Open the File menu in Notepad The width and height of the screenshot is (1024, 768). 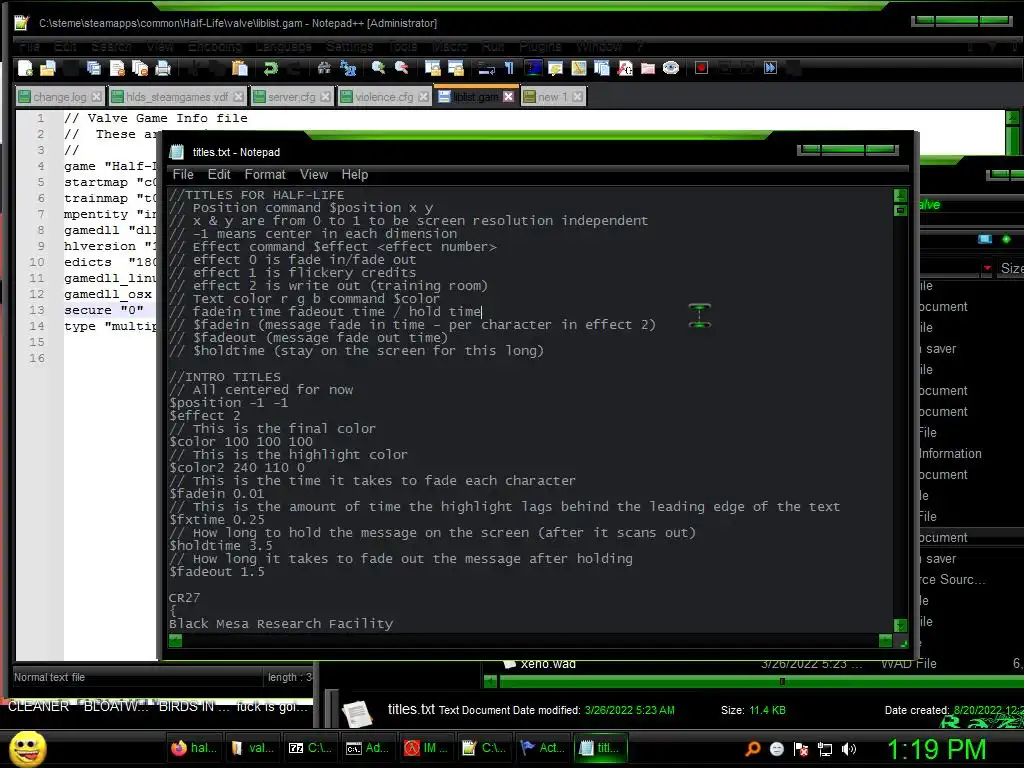click(183, 174)
